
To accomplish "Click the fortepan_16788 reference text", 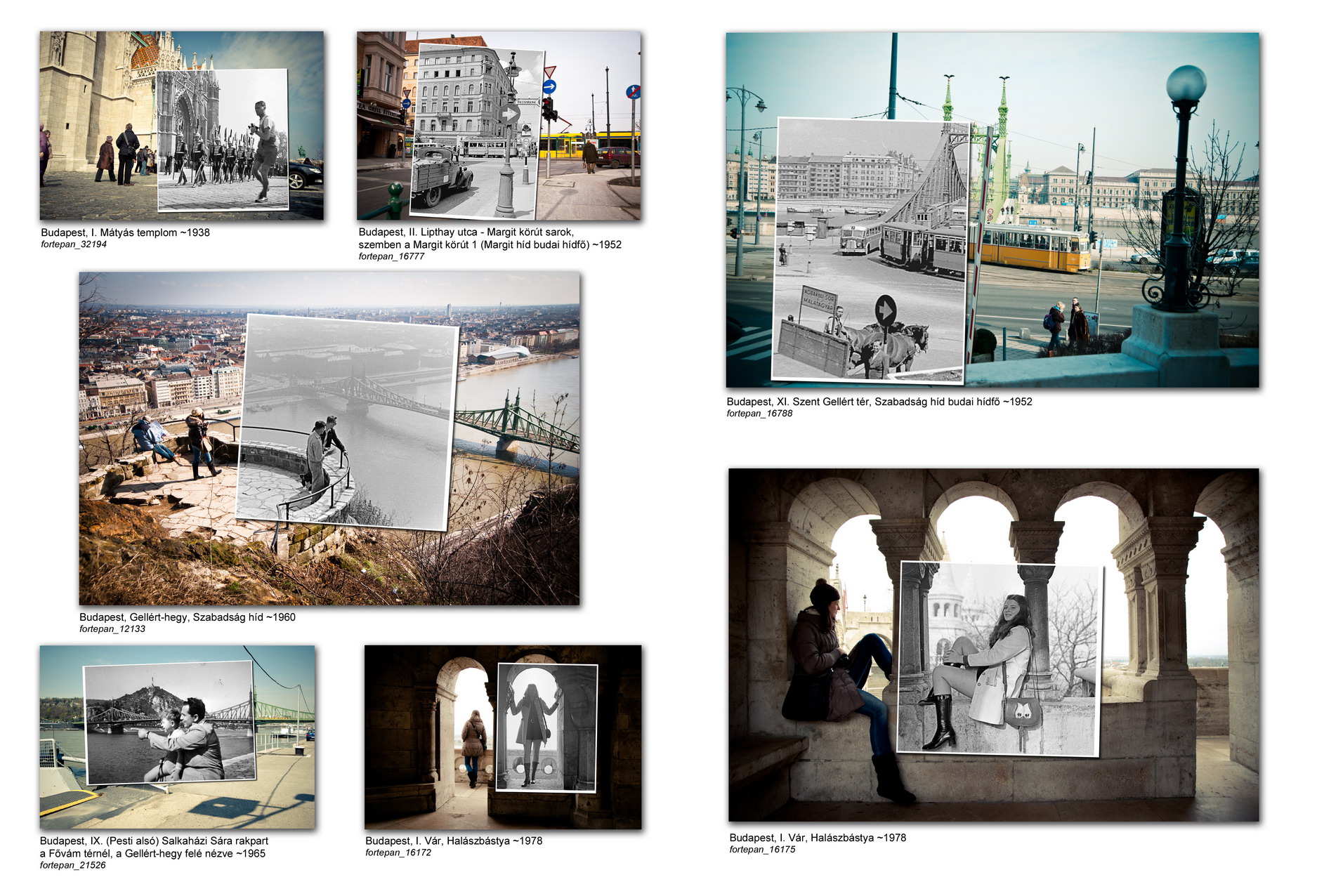I will [x=759, y=414].
